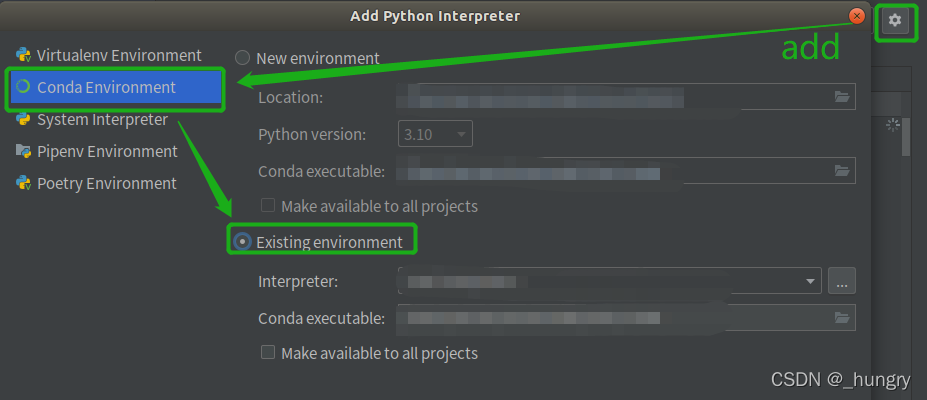Click the Conda Environment ring icon
927x400 pixels.
point(23,87)
